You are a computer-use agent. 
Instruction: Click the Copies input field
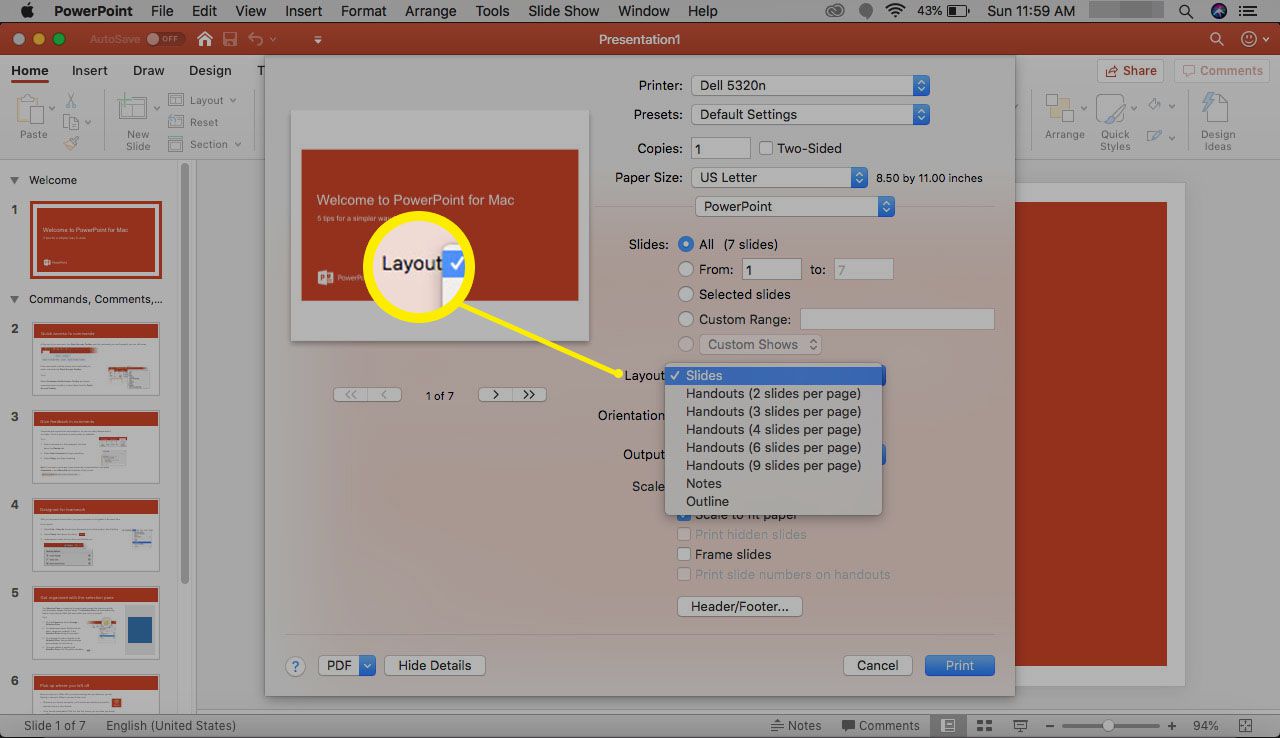720,148
